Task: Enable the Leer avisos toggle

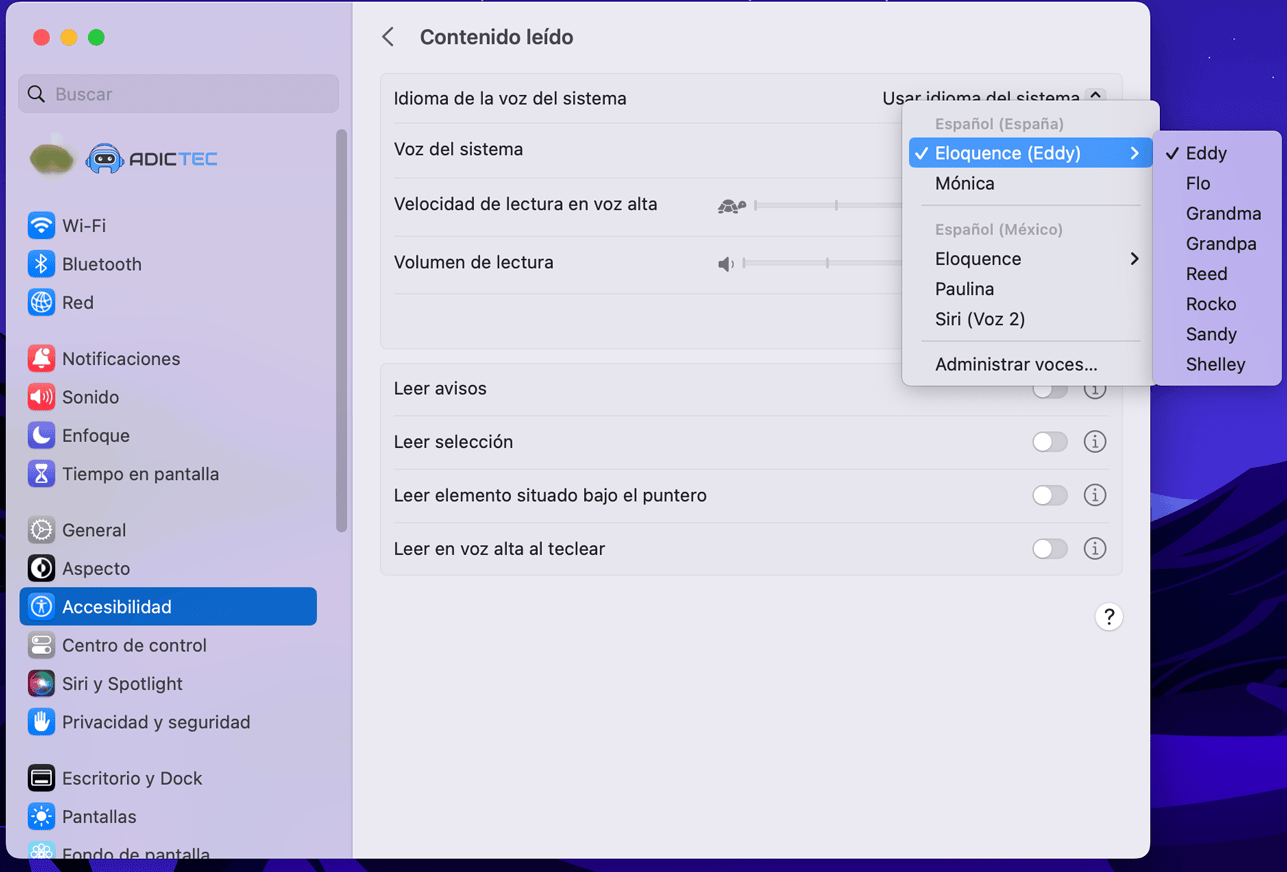Action: 1050,389
